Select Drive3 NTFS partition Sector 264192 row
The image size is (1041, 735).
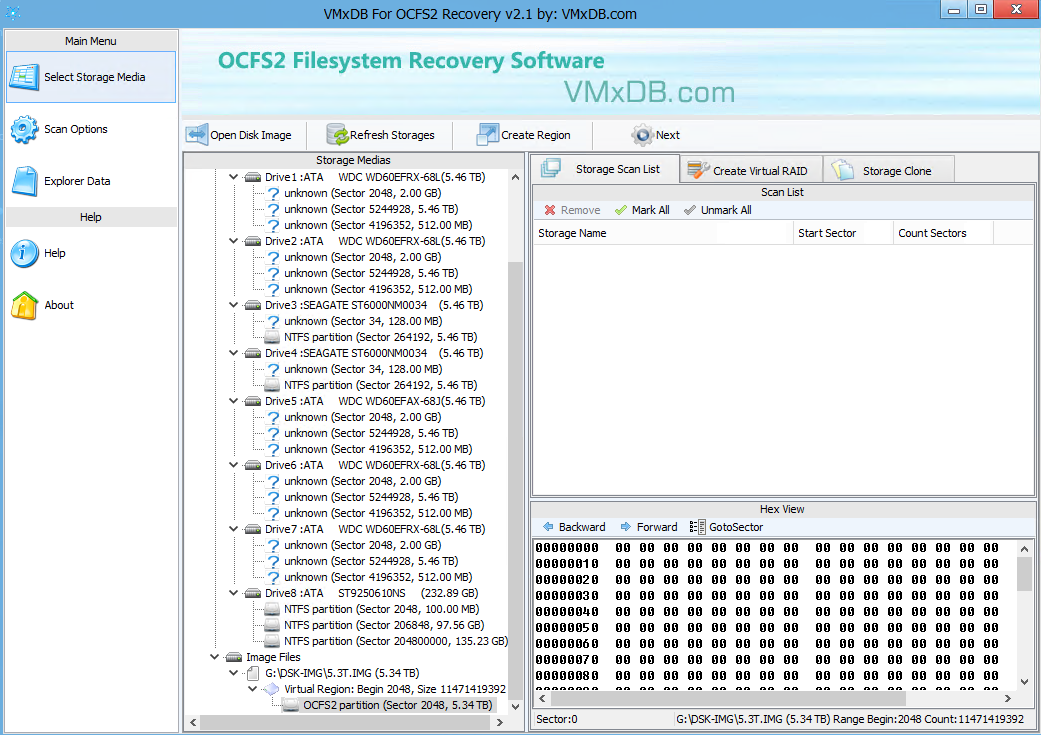click(380, 337)
